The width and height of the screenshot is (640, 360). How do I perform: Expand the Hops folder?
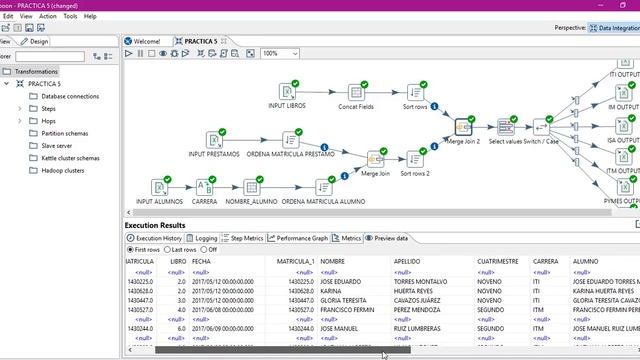[20, 121]
